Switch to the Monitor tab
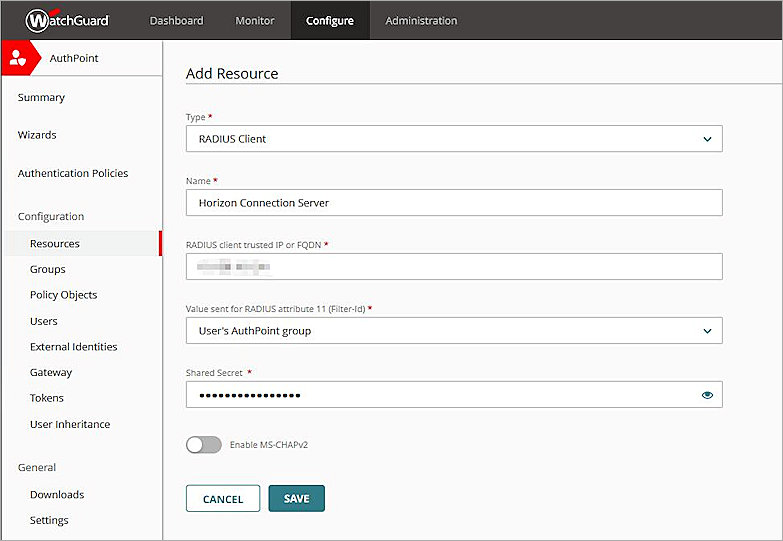This screenshot has height=541, width=783. click(255, 20)
